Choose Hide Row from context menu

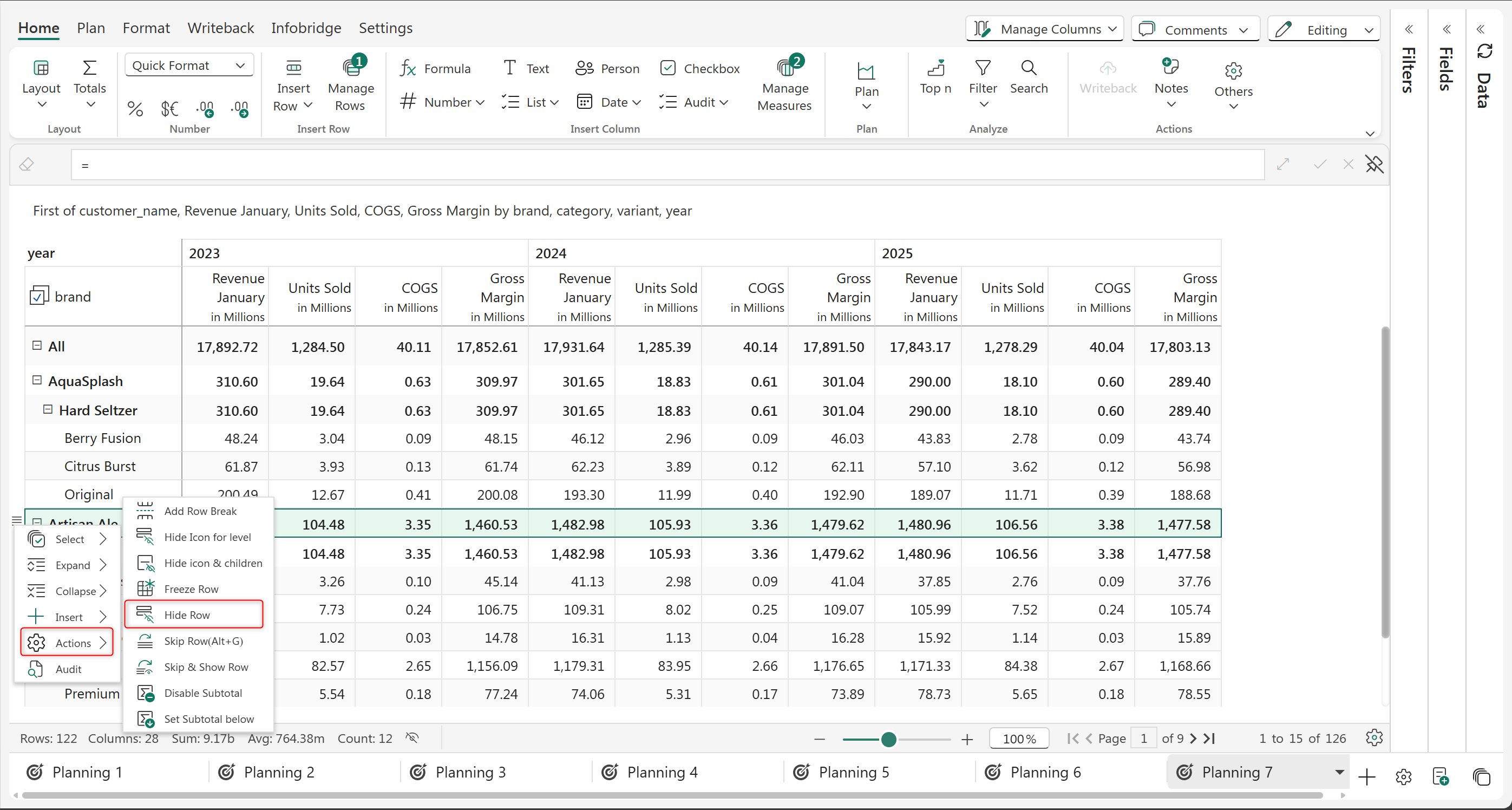[187, 615]
